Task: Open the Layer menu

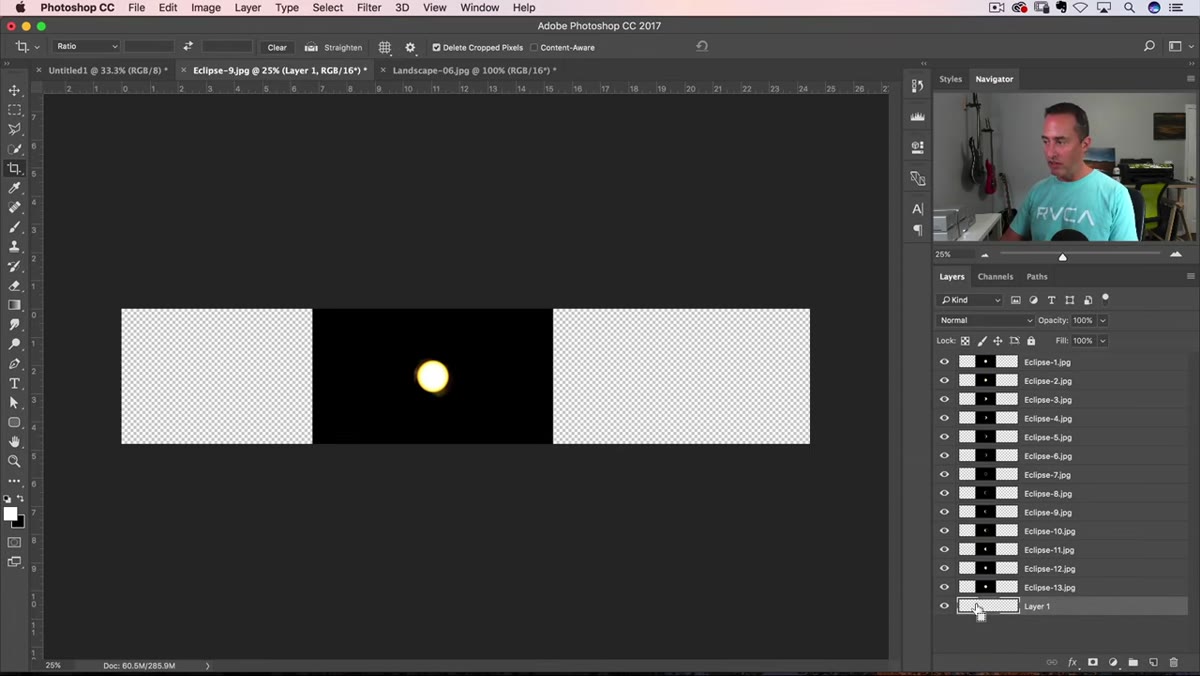Action: [x=247, y=8]
